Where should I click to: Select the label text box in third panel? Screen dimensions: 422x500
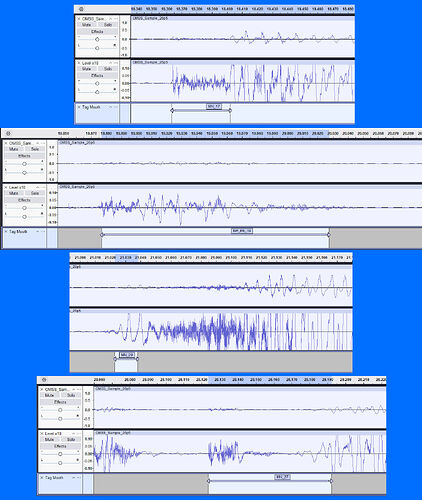click(127, 355)
